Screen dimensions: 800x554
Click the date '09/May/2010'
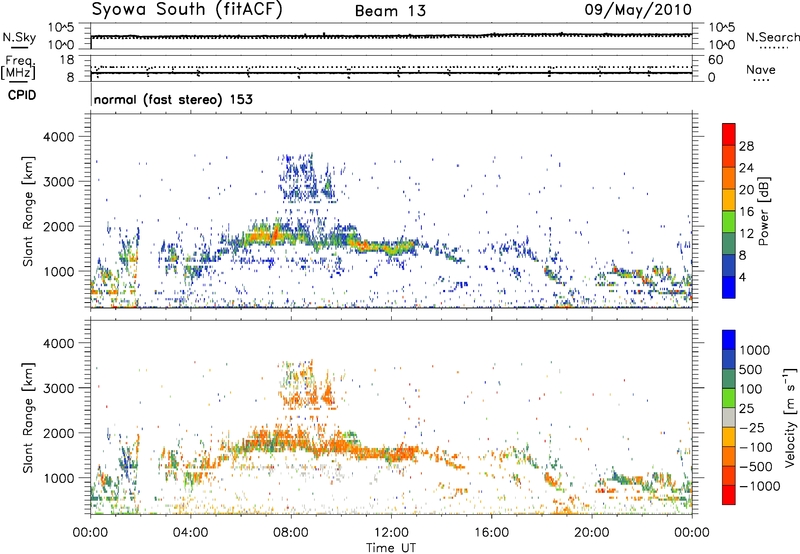(x=638, y=9)
